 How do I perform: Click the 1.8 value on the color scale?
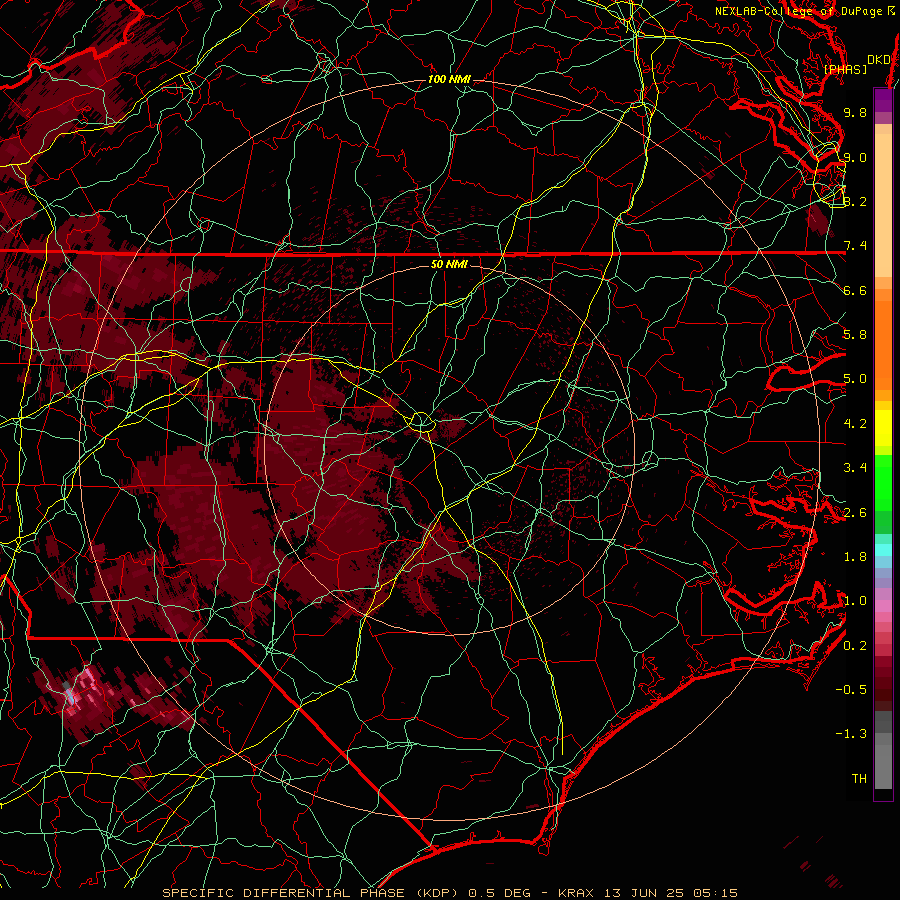855,557
